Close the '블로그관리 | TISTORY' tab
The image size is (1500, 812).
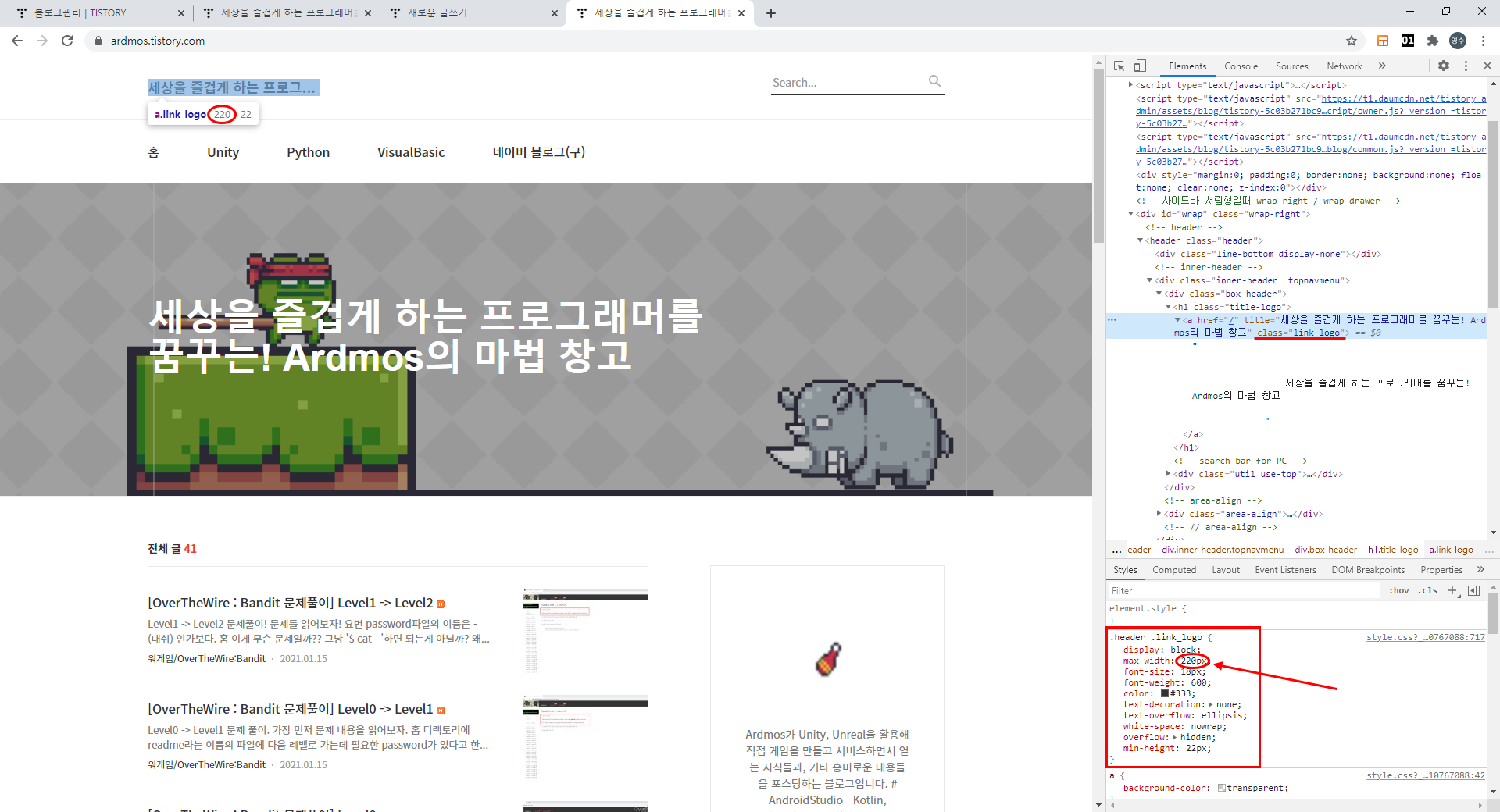(x=181, y=13)
